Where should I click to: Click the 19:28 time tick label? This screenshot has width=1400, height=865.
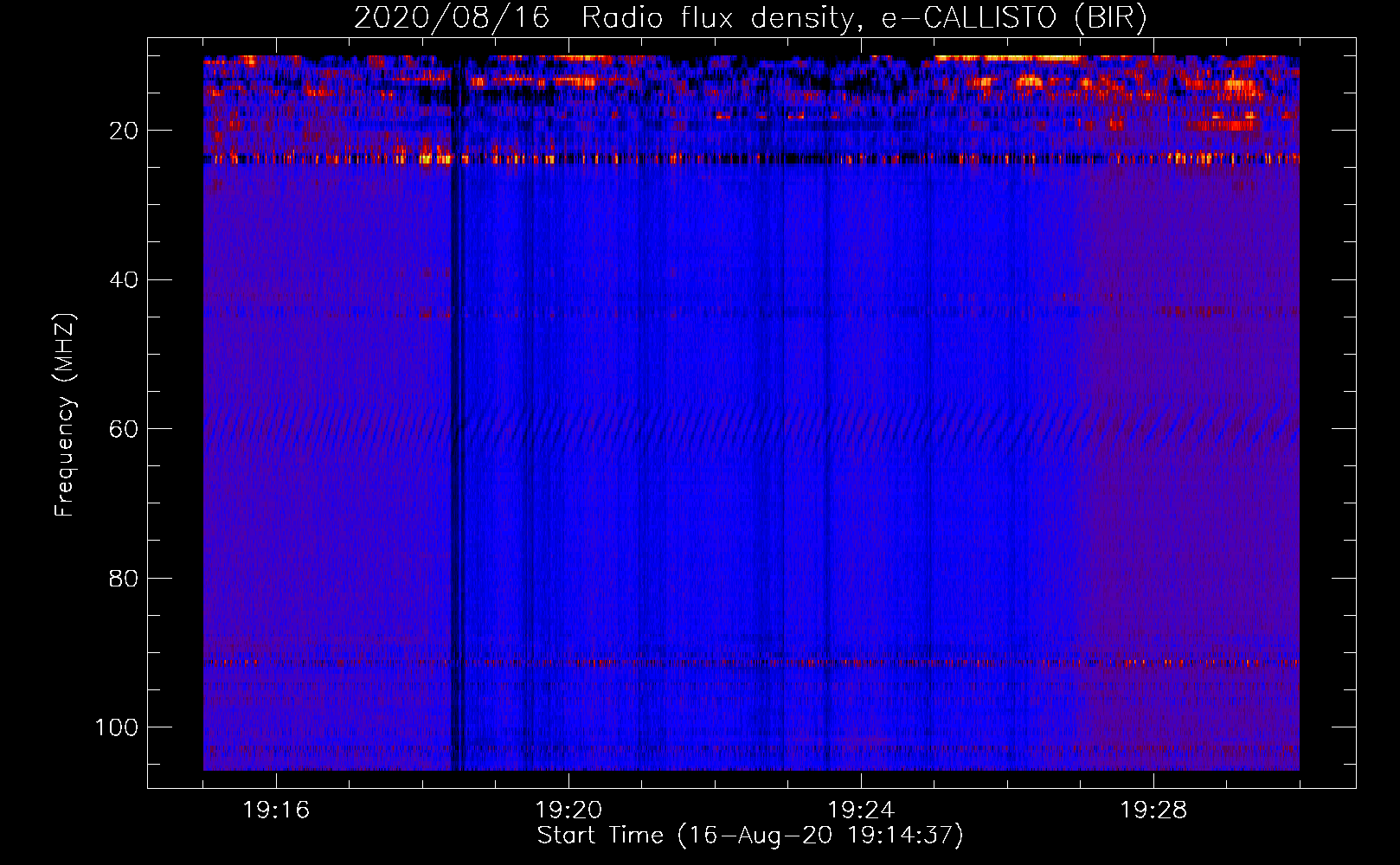point(1153,811)
